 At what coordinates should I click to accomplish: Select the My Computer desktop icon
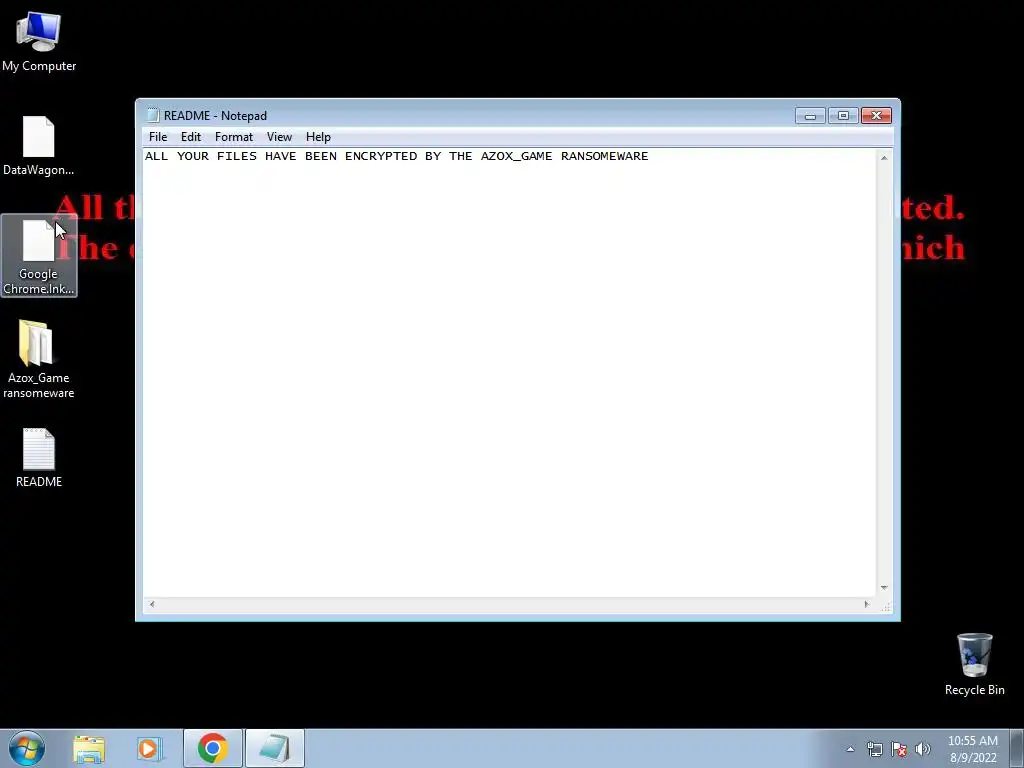point(39,41)
